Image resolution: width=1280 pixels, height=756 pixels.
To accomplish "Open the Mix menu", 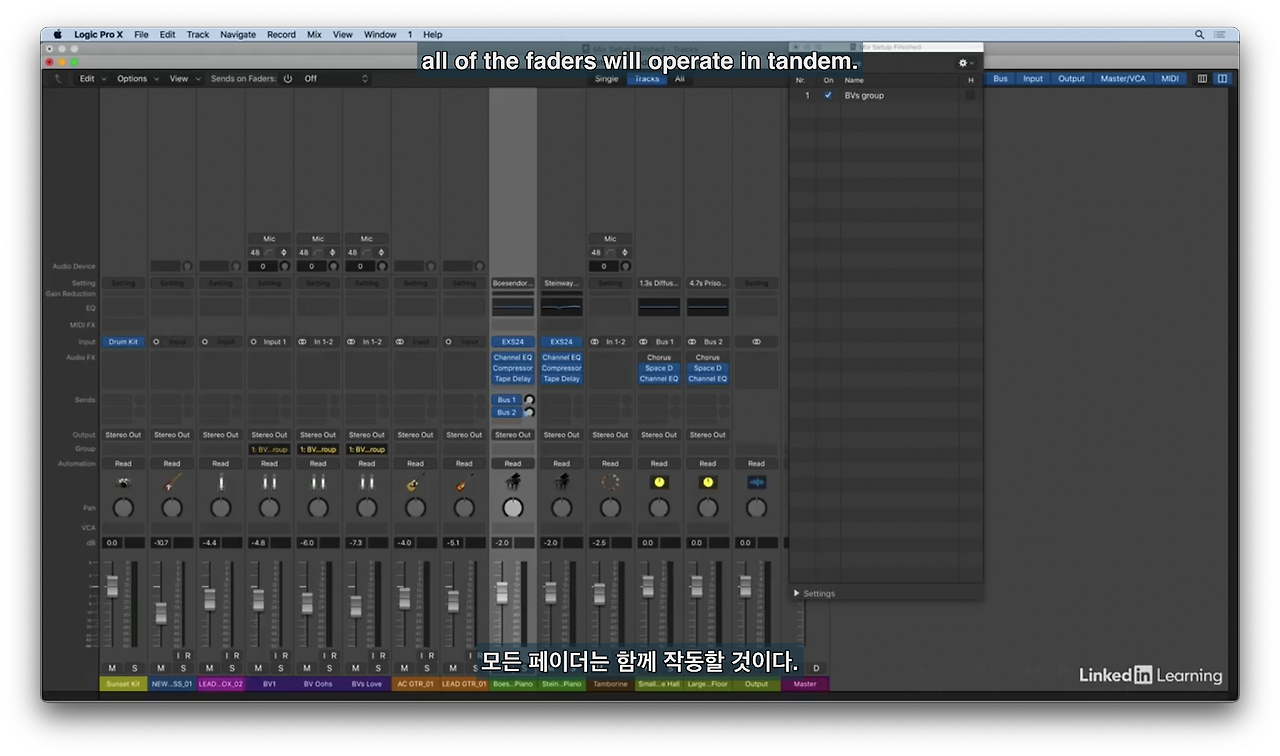I will pyautogui.click(x=314, y=34).
